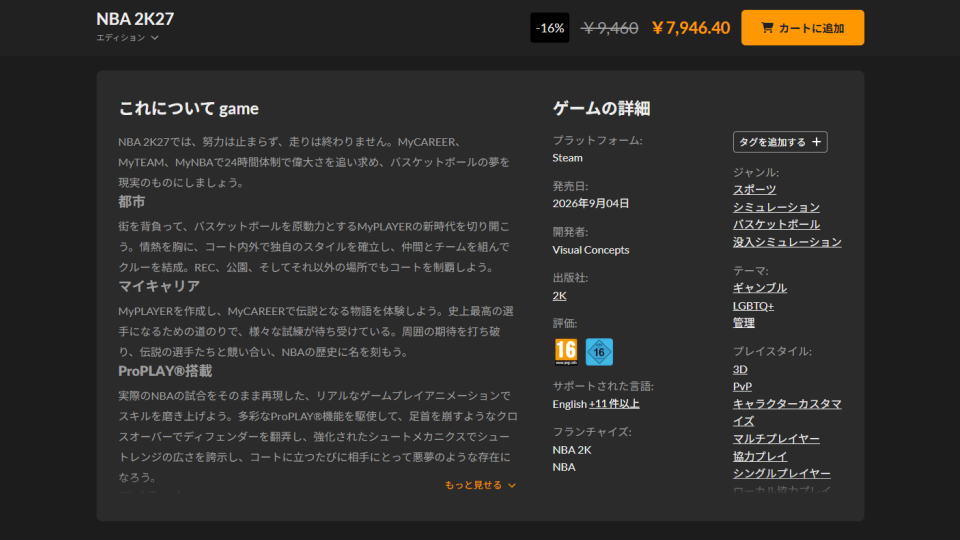The height and width of the screenshot is (540, 960).
Task: Click the NBA 2K27 title at top
Action: [x=135, y=19]
